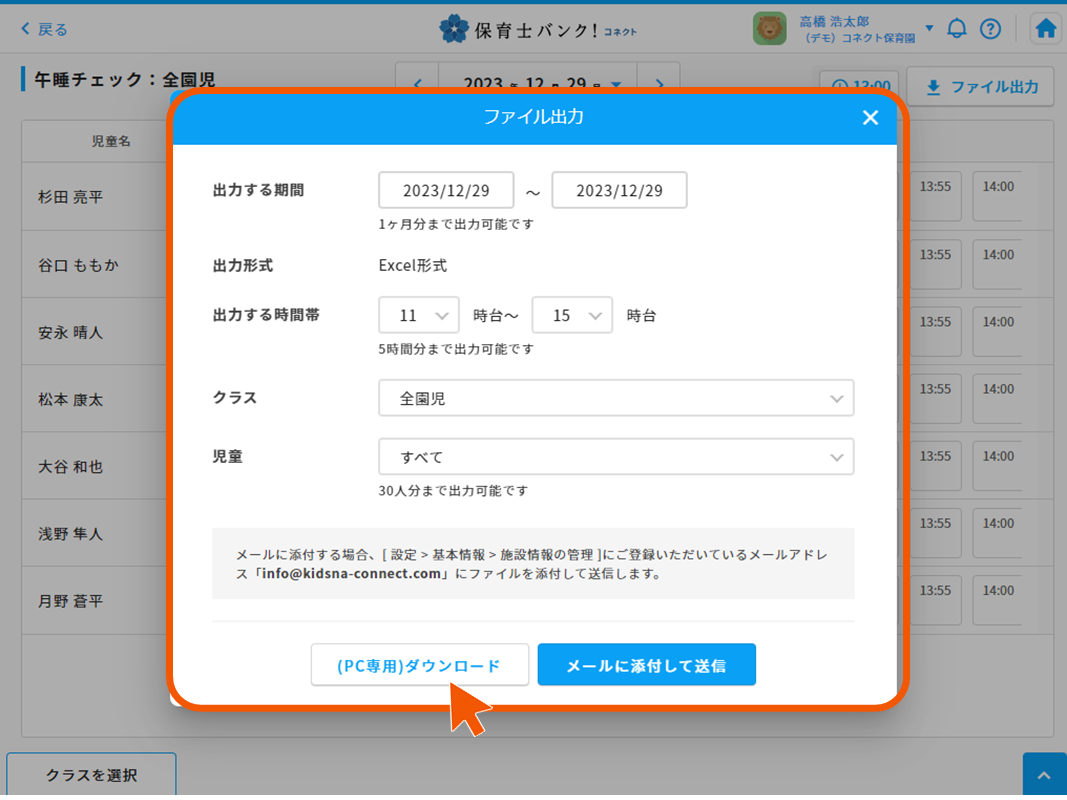This screenshot has width=1067, height=800.
Task: Click the 戻る back link
Action: point(45,29)
